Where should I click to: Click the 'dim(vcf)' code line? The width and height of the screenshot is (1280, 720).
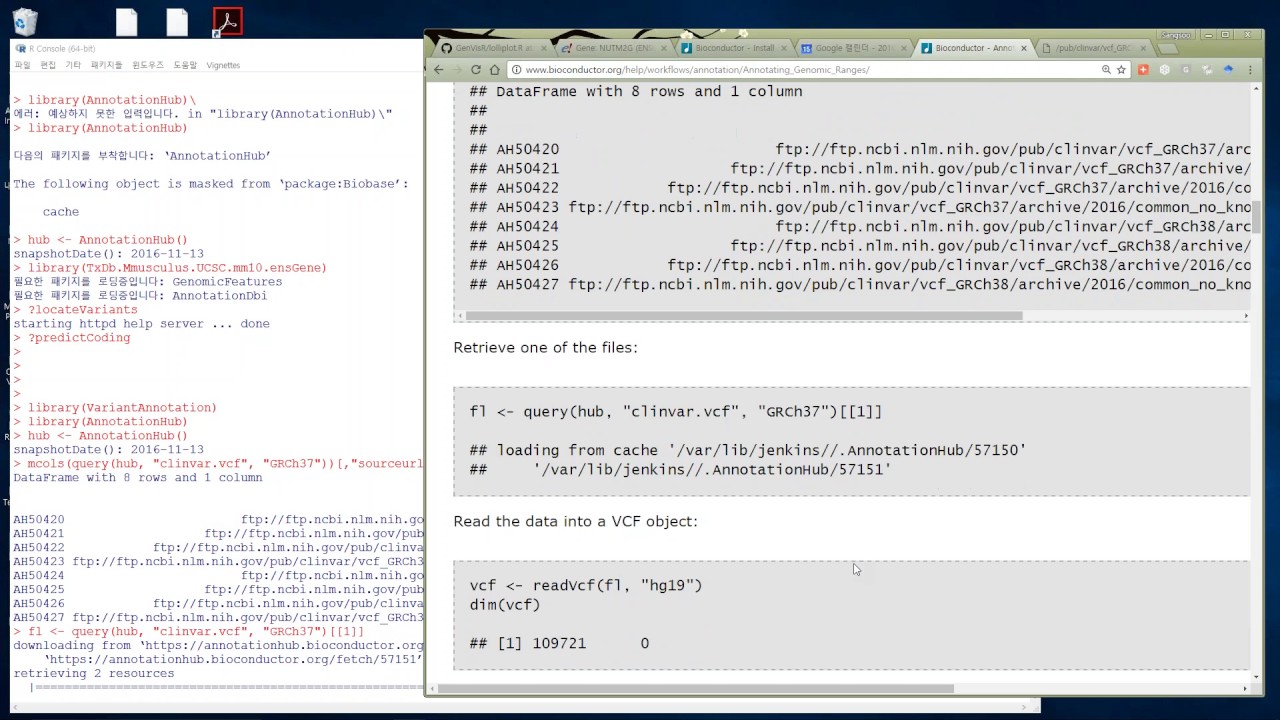[505, 604]
